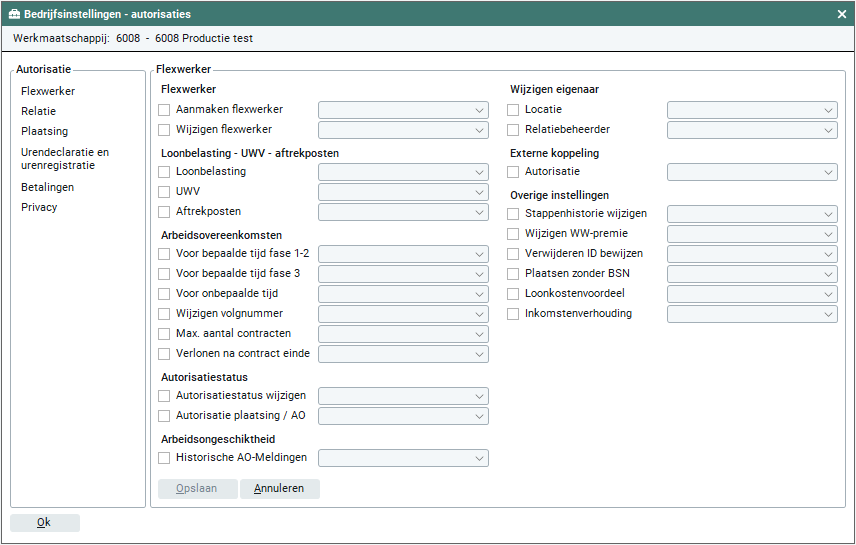
Task: Check the Relatiebeheerder checkbox
Action: (514, 130)
